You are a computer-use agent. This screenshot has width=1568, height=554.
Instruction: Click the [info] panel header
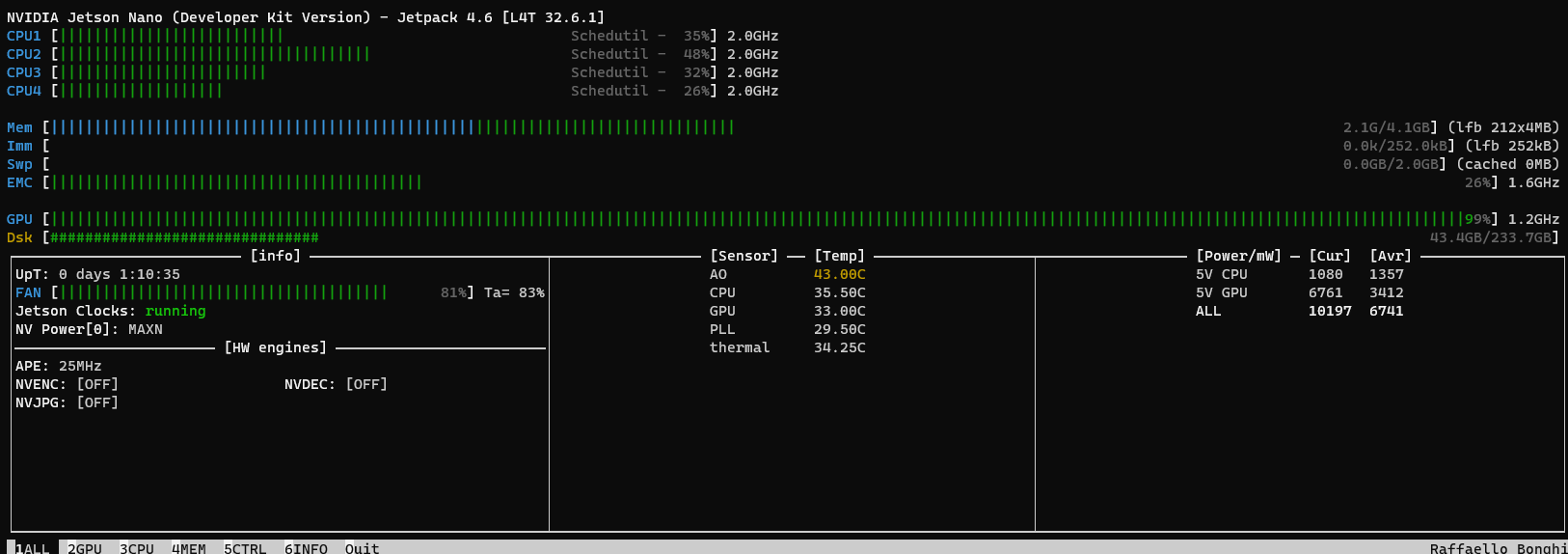(276, 256)
